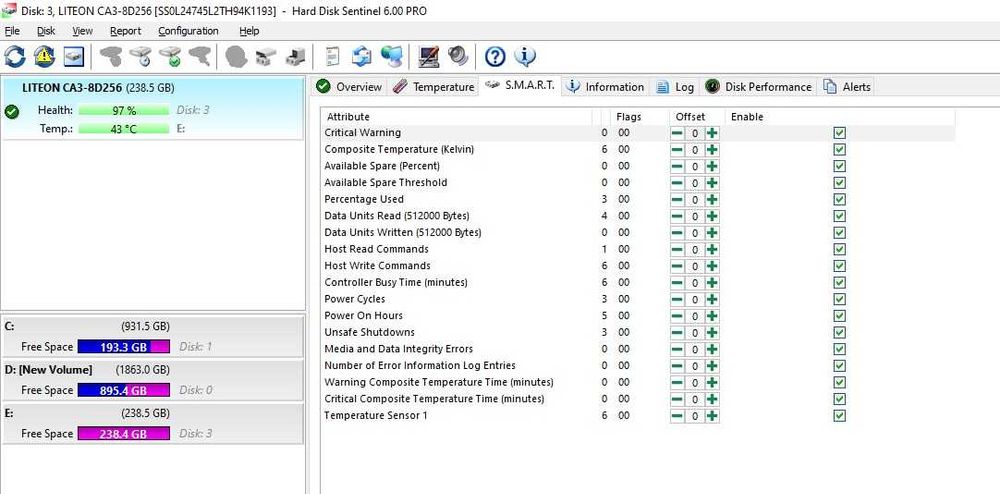1000x494 pixels.
Task: Select the D: [New Volume] partition entry
Action: [152, 380]
